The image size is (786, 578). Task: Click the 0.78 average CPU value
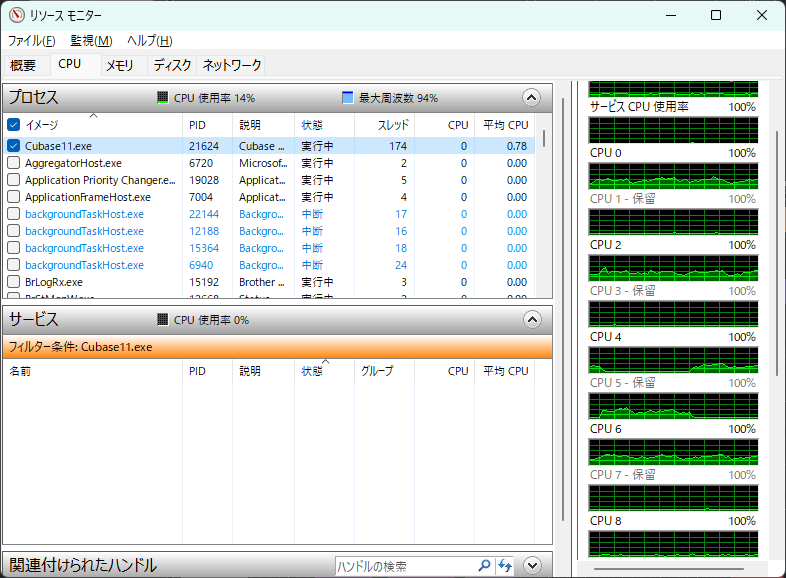(x=516, y=146)
